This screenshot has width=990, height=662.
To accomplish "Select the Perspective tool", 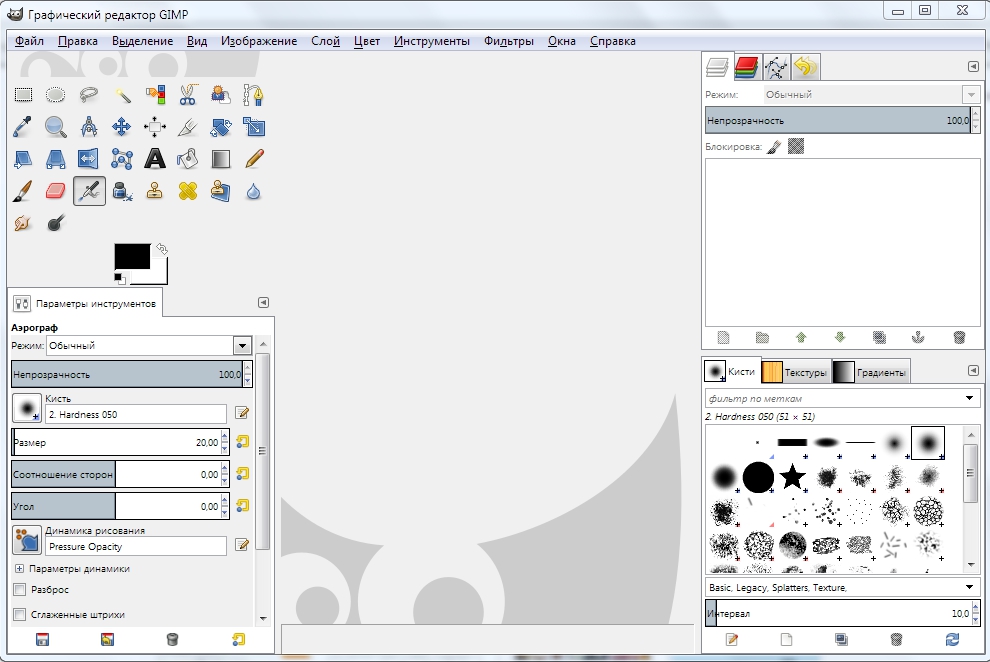I will point(56,158).
